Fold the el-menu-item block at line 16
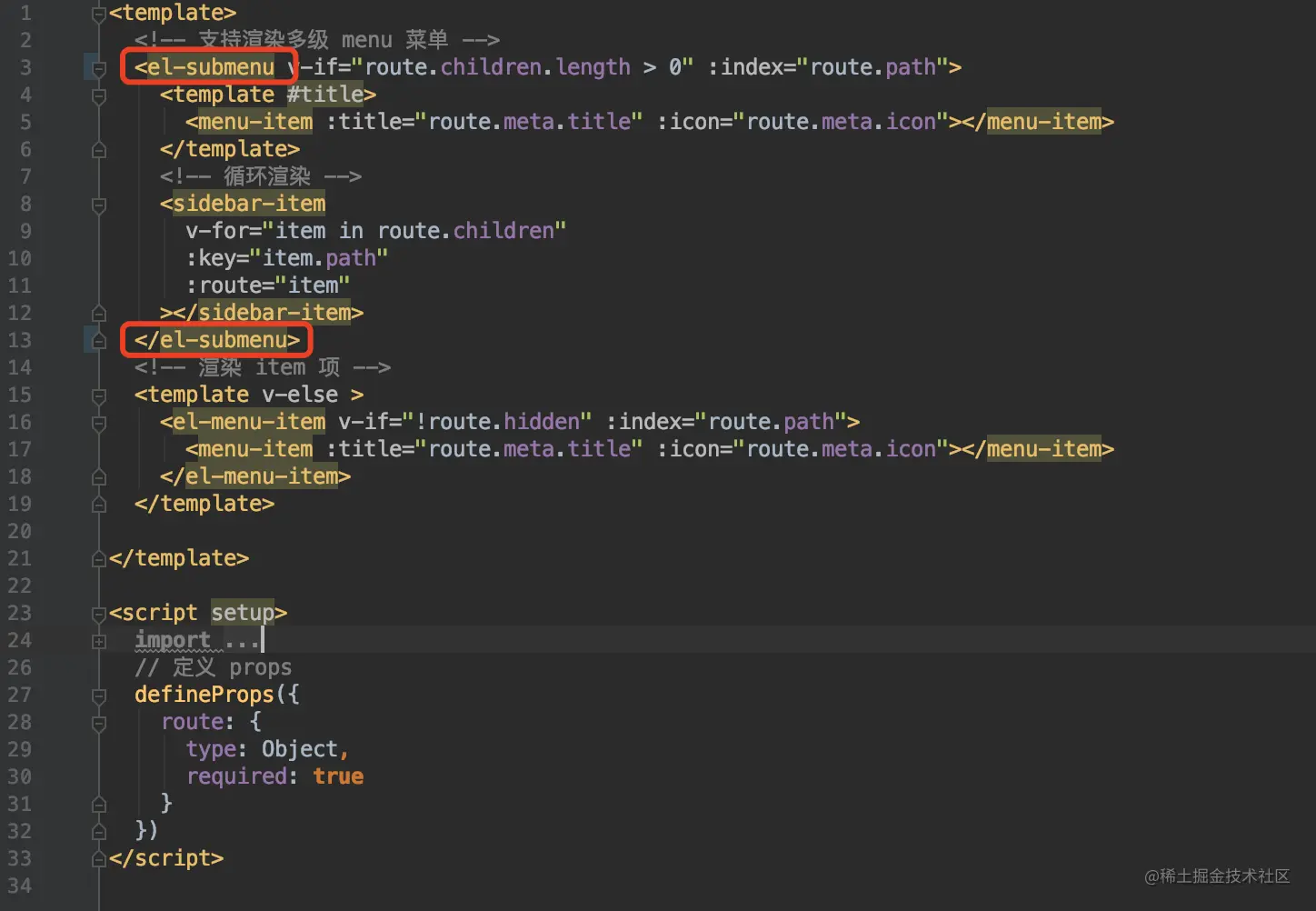1316x911 pixels. pos(99,423)
